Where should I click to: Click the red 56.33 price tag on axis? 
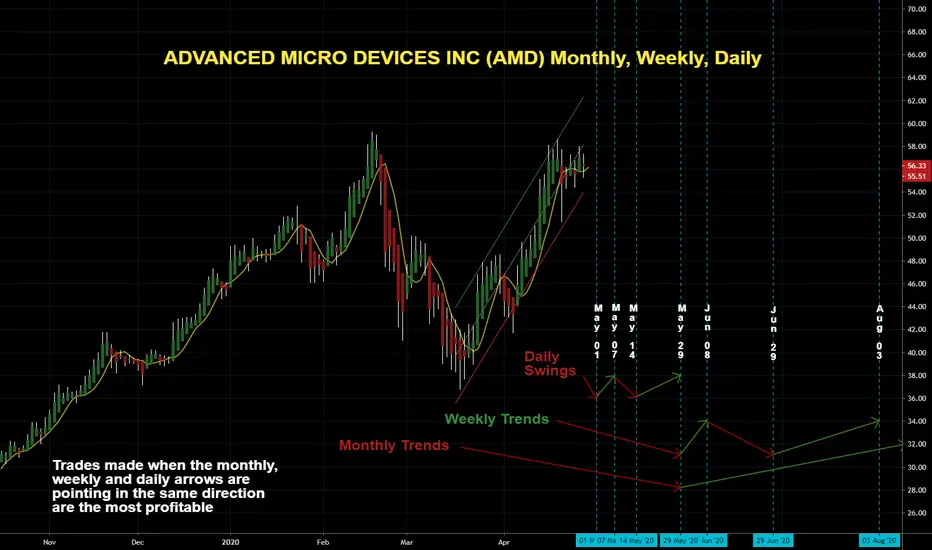pyautogui.click(x=916, y=166)
